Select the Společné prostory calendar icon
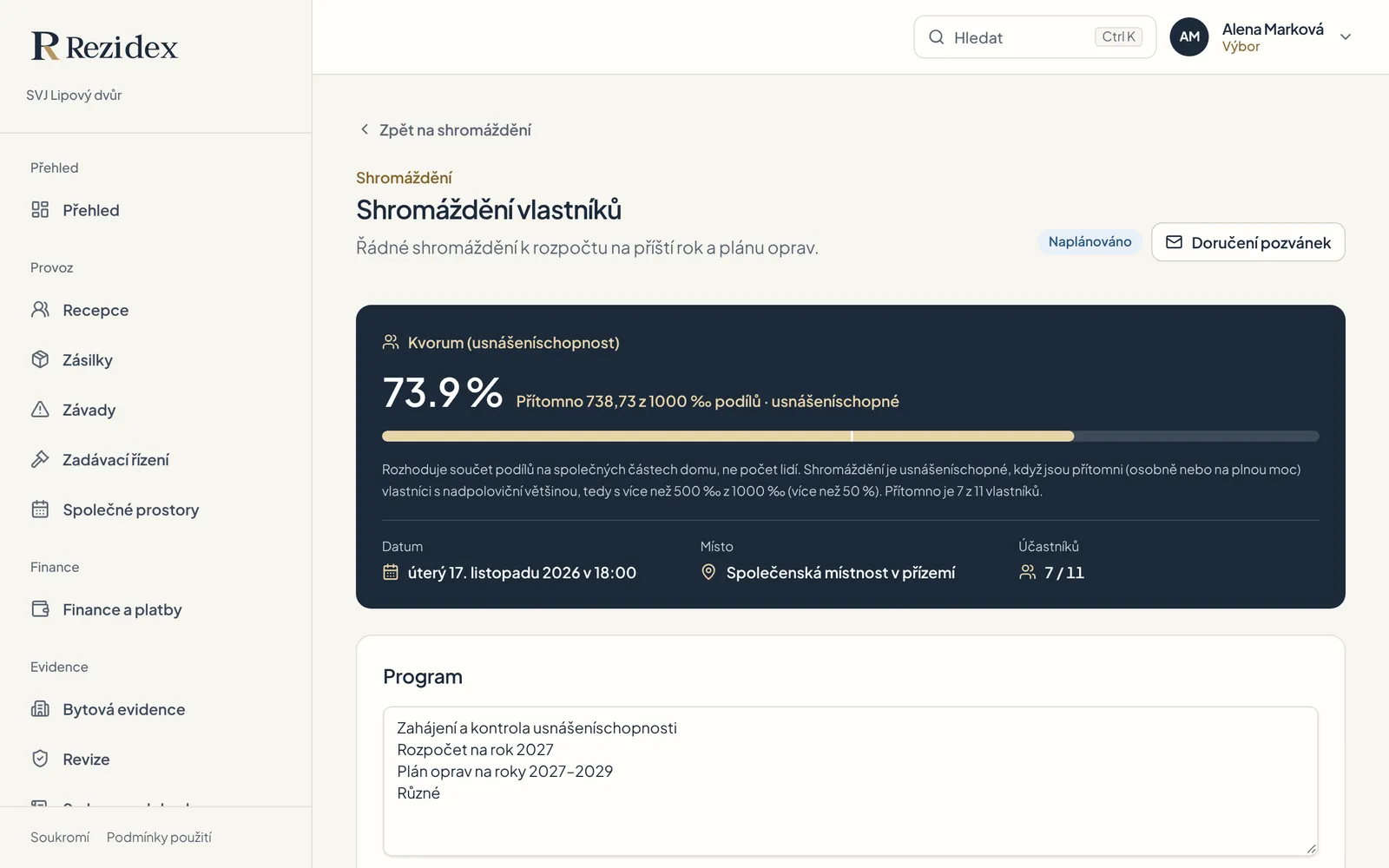Image resolution: width=1389 pixels, height=868 pixels. click(40, 509)
